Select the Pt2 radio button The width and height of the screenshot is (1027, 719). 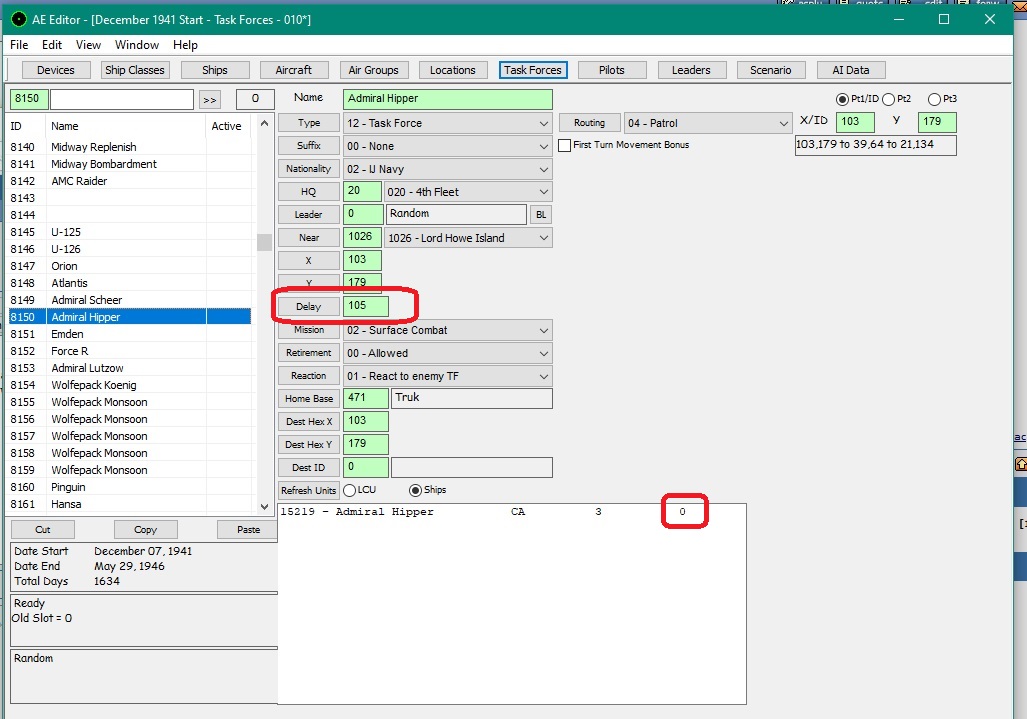click(x=888, y=100)
